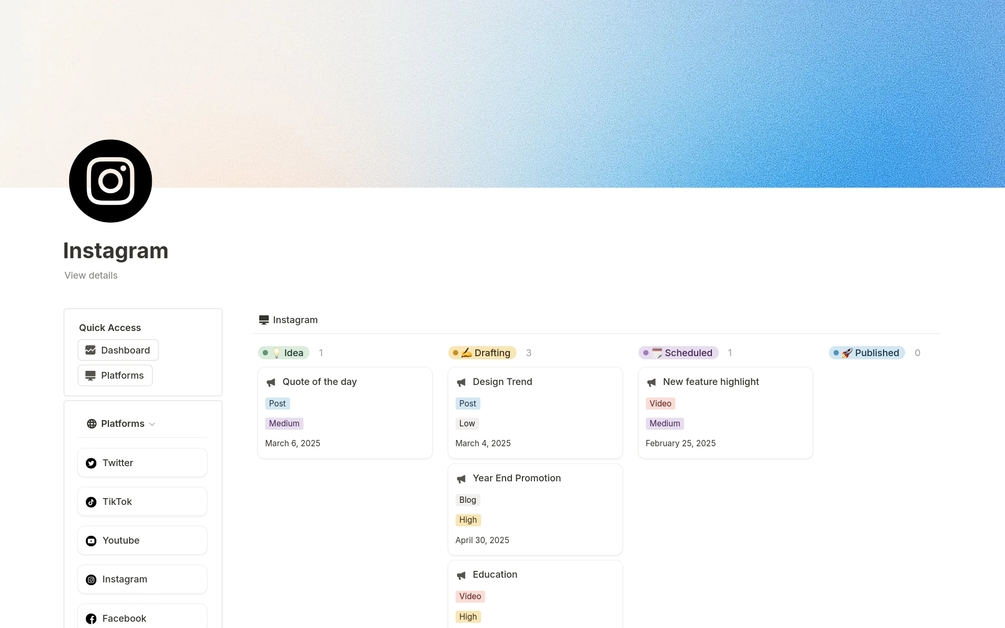Open the New feature highlight card

tap(726, 413)
